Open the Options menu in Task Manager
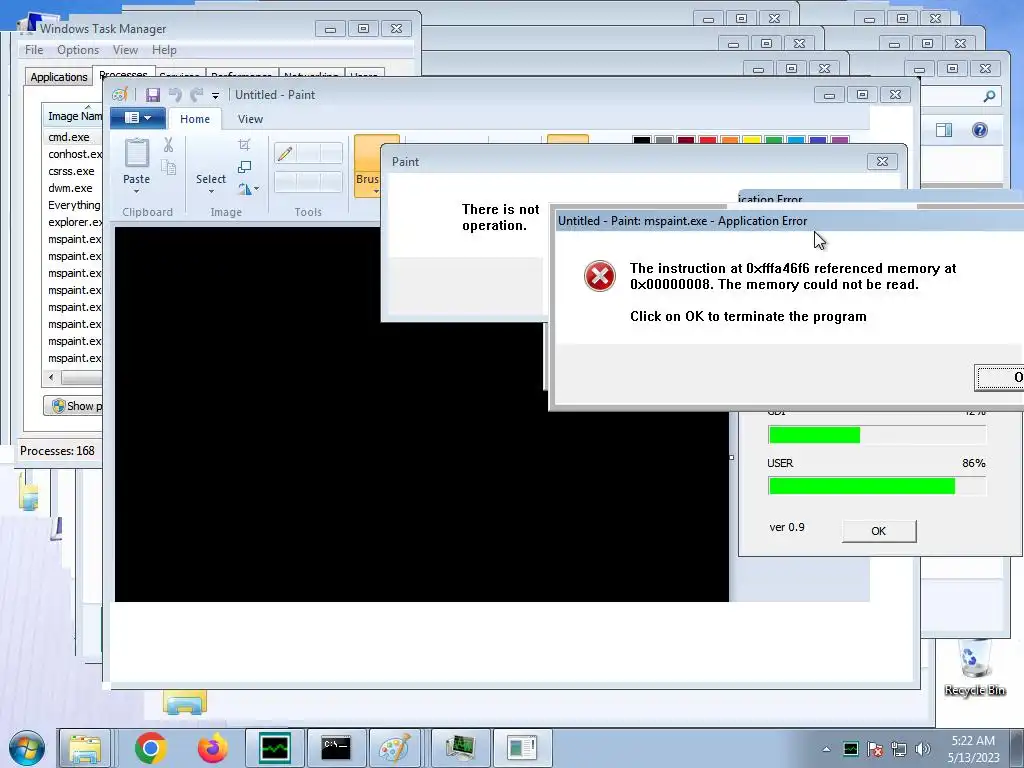1024x768 pixels. pyautogui.click(x=78, y=50)
